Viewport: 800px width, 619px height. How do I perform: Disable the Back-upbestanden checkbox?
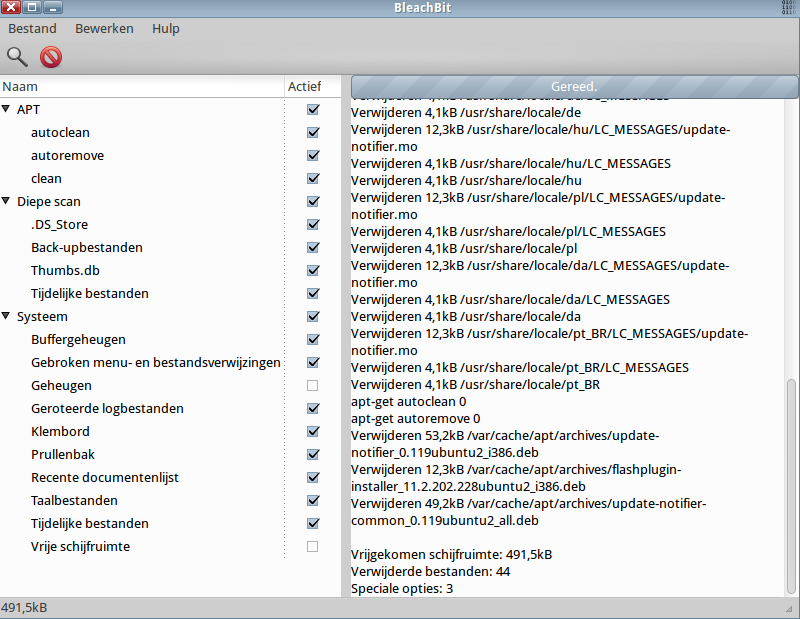click(x=313, y=247)
